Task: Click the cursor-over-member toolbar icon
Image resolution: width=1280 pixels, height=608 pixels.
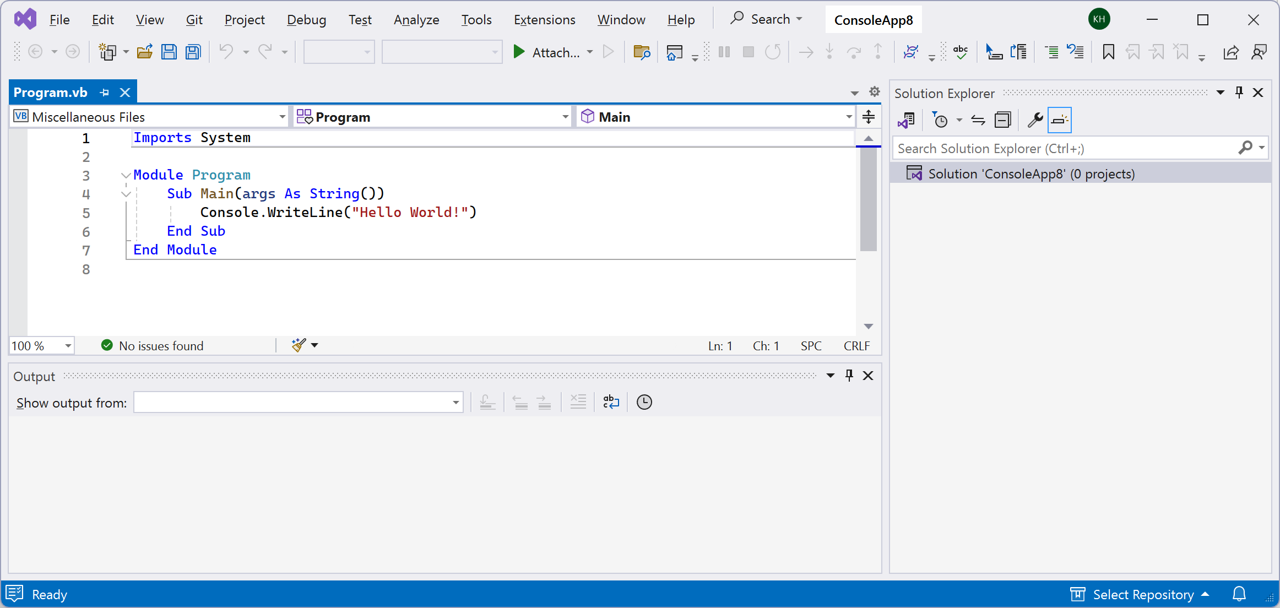Action: (x=994, y=52)
